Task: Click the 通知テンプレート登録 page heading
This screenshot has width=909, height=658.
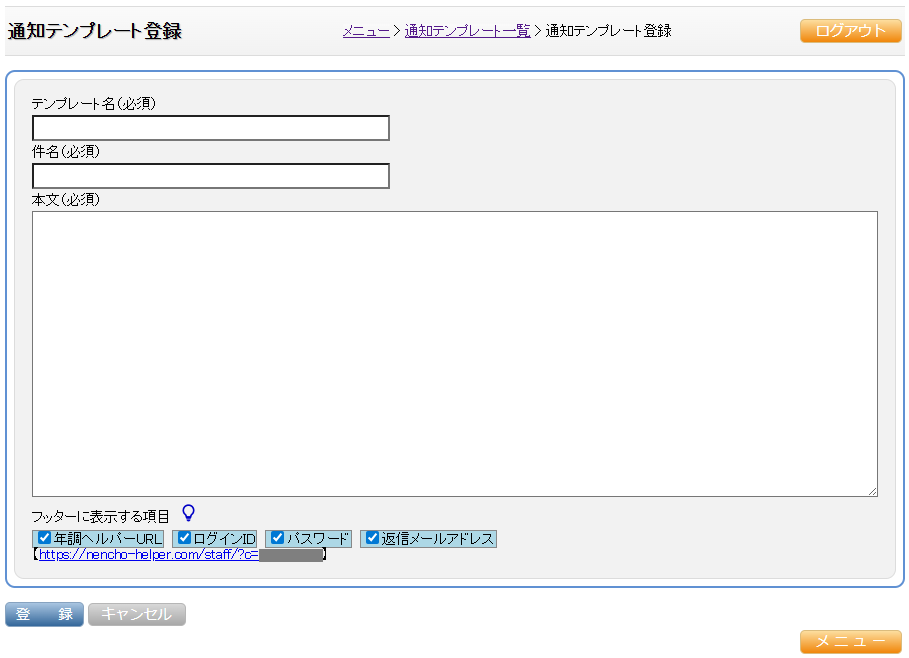Action: [94, 31]
